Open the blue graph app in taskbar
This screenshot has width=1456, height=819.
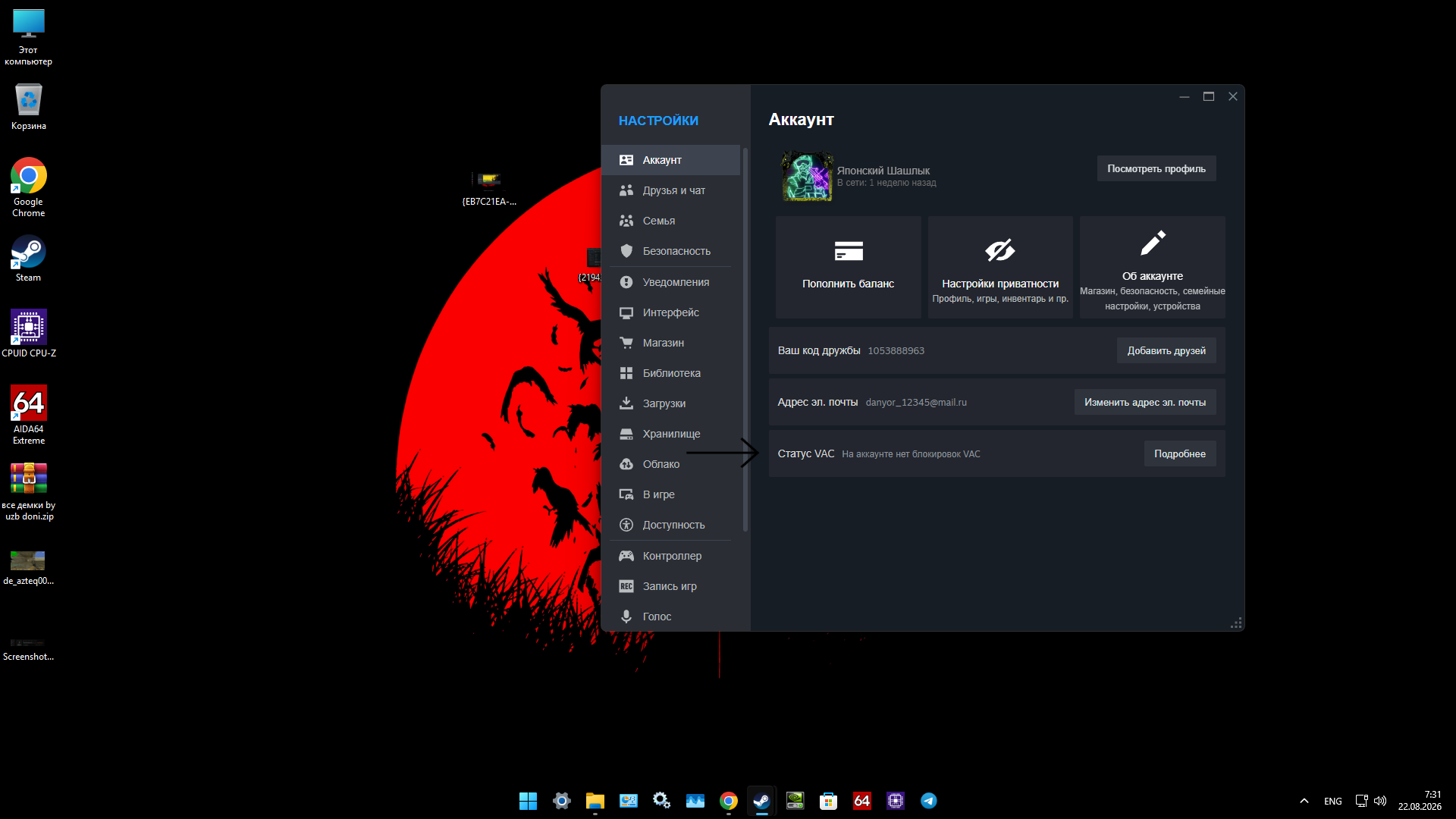point(695,801)
